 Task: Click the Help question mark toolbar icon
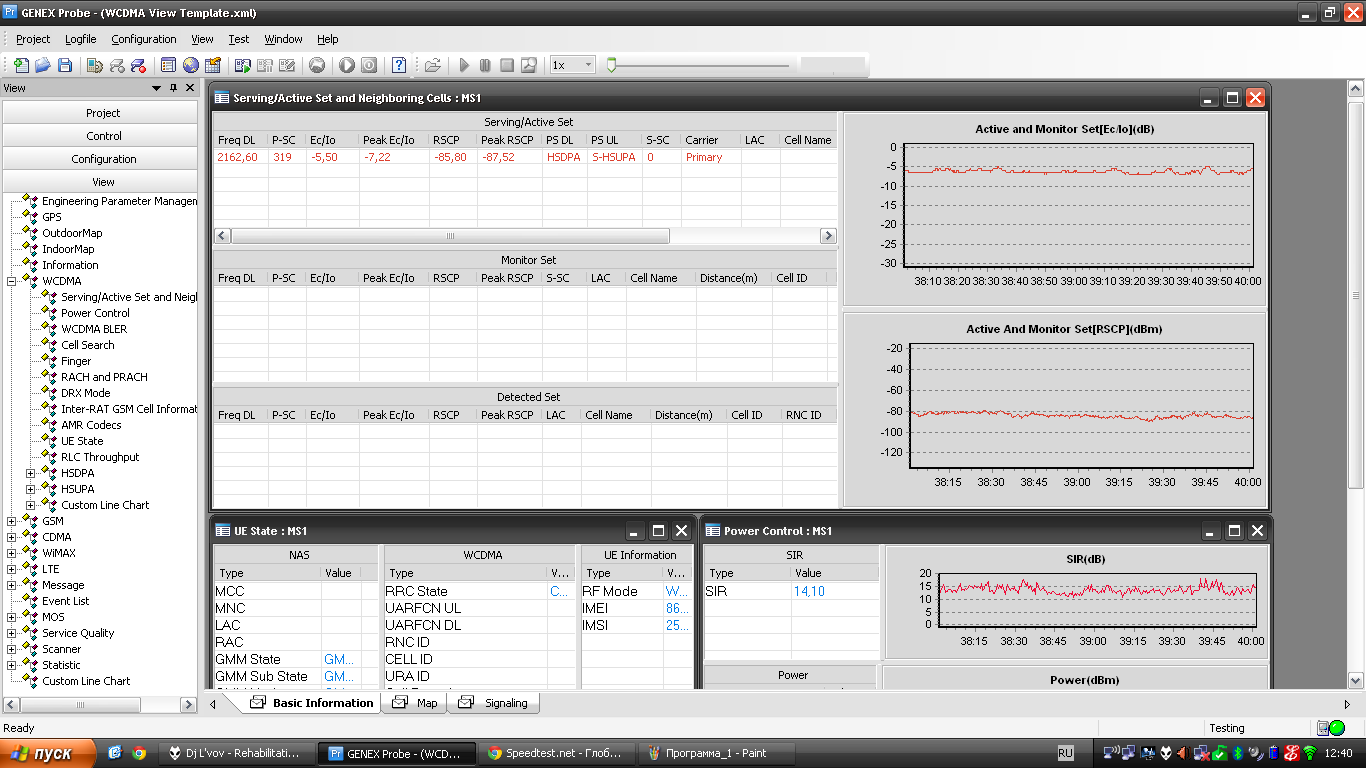pos(399,65)
